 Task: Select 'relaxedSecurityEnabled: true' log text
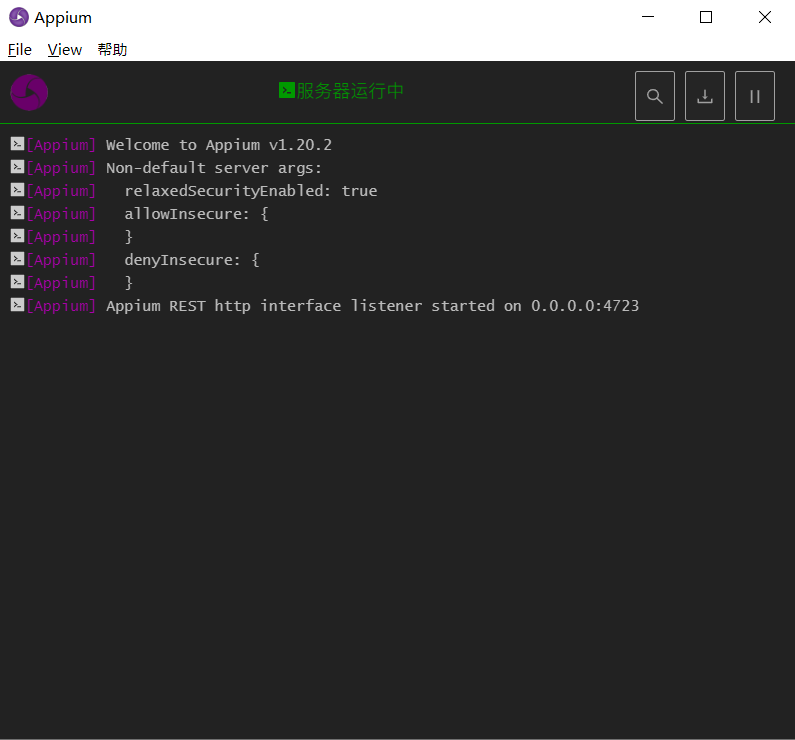(x=251, y=191)
